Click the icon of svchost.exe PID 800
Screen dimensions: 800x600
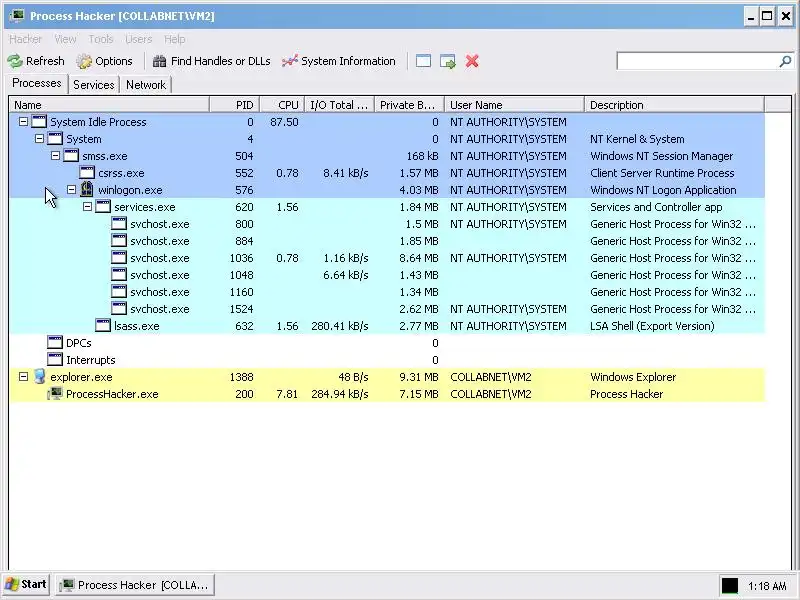119,224
